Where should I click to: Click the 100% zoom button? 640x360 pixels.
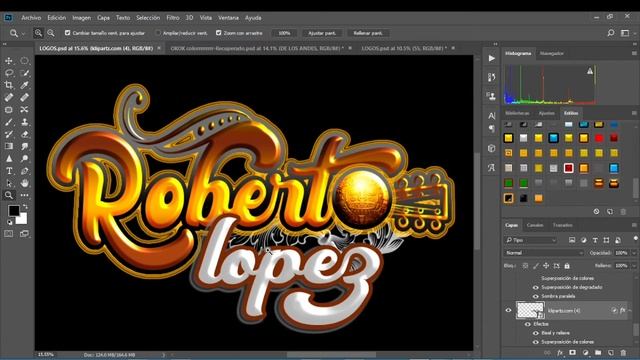click(x=284, y=33)
